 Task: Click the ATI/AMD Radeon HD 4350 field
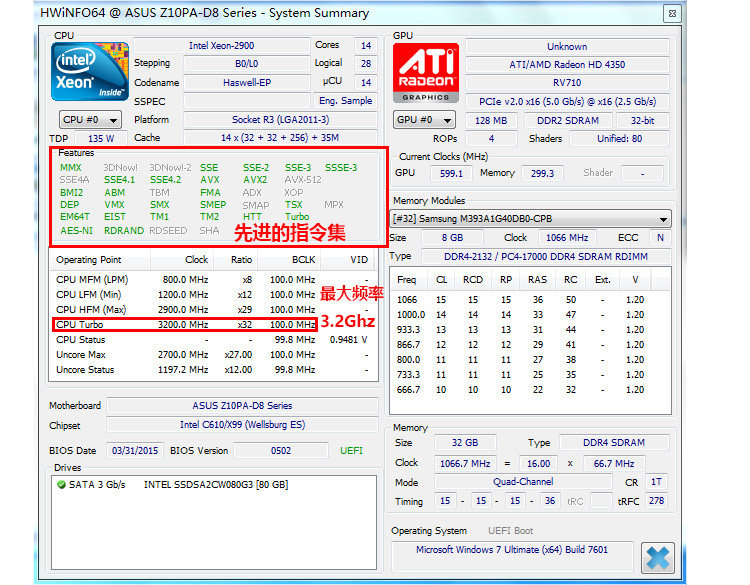567,65
